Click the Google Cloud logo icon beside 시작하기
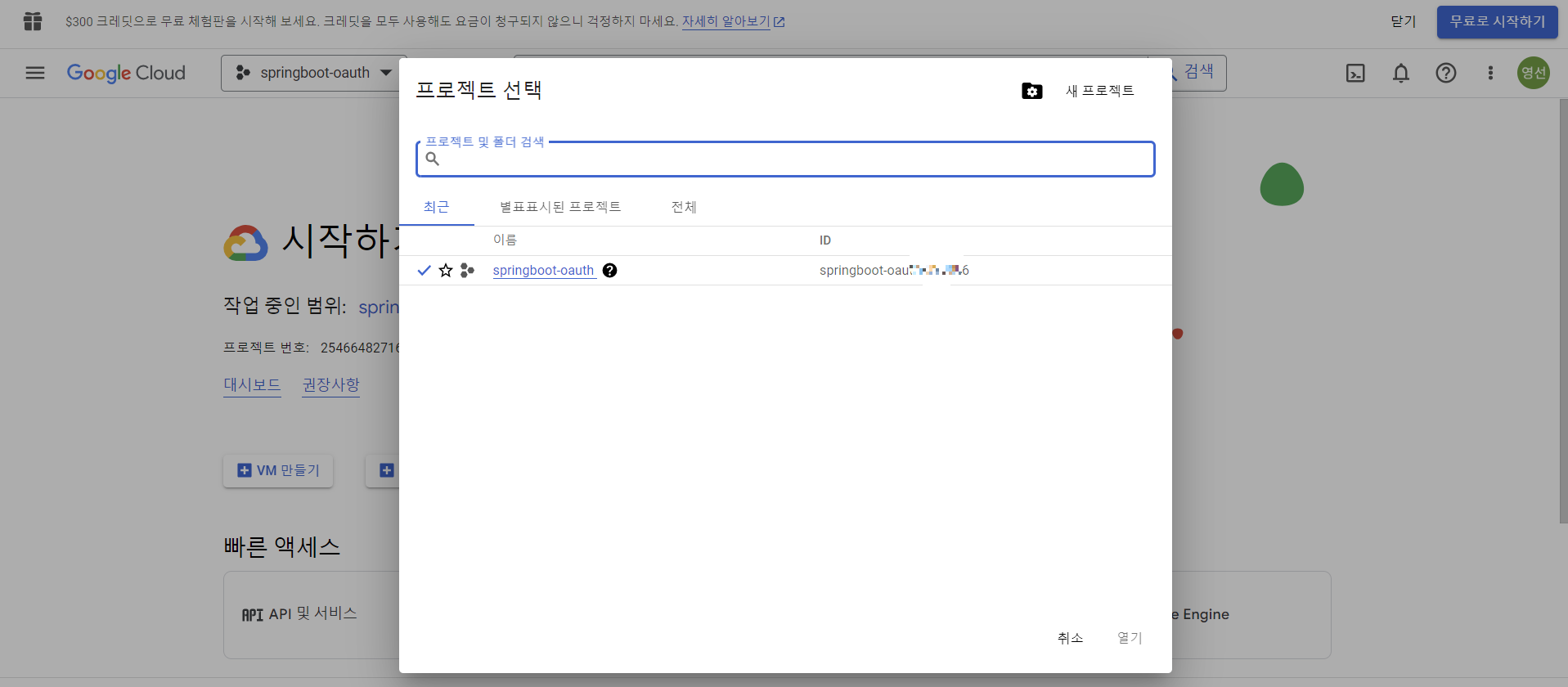 (x=245, y=243)
